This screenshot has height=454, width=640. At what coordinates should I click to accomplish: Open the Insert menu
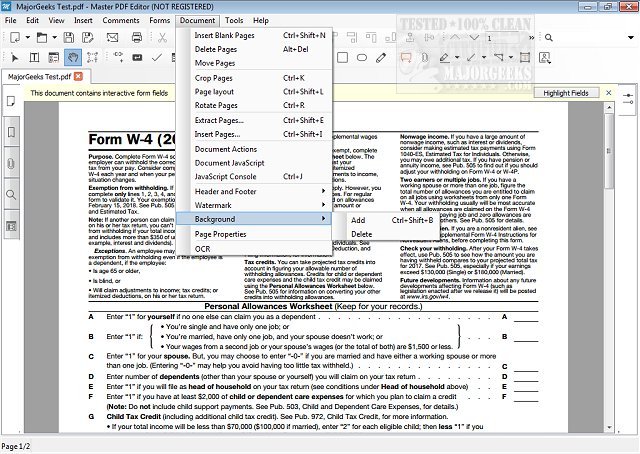(83, 20)
